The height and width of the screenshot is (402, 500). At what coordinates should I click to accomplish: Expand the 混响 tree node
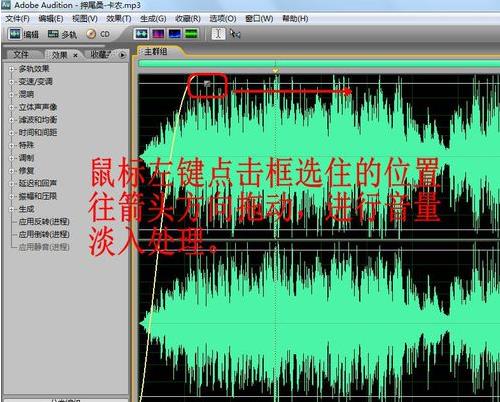[11, 95]
